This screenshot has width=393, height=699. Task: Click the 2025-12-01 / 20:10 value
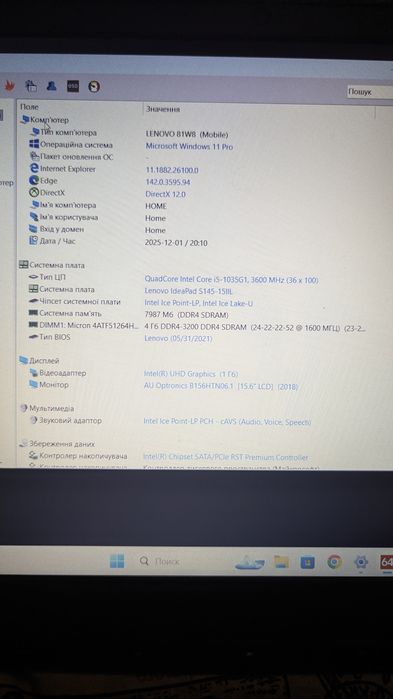176,243
